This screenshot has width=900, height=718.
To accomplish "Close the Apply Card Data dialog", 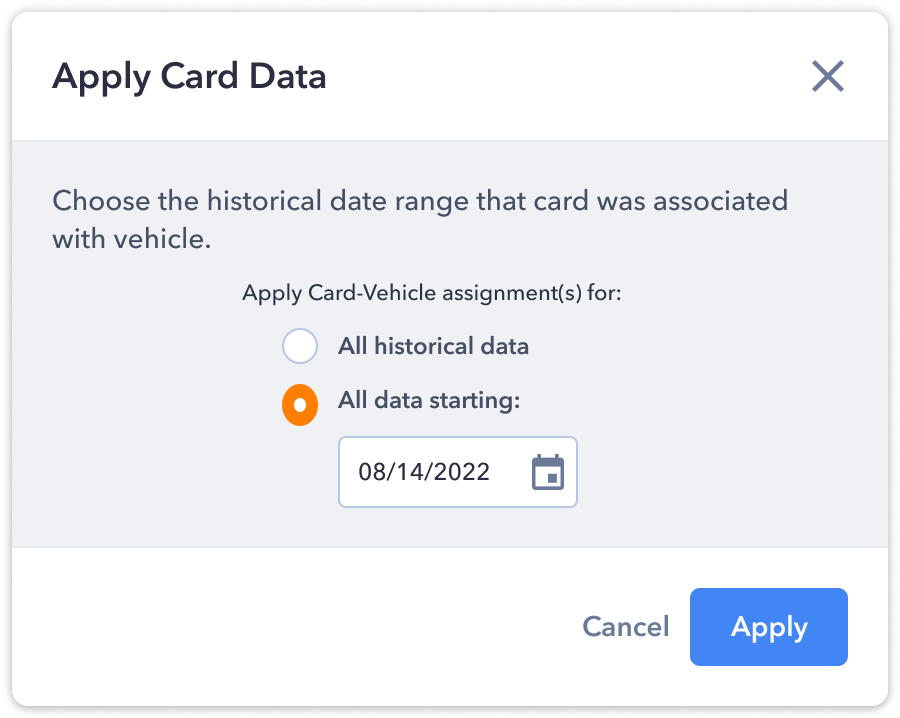I will point(828,76).
